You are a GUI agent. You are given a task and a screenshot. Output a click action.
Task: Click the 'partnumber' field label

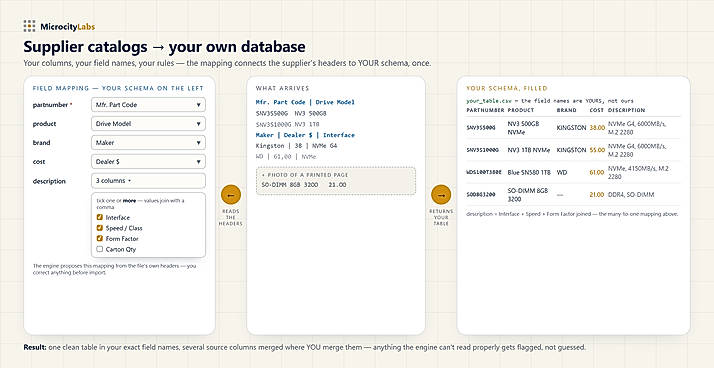pyautogui.click(x=51, y=105)
